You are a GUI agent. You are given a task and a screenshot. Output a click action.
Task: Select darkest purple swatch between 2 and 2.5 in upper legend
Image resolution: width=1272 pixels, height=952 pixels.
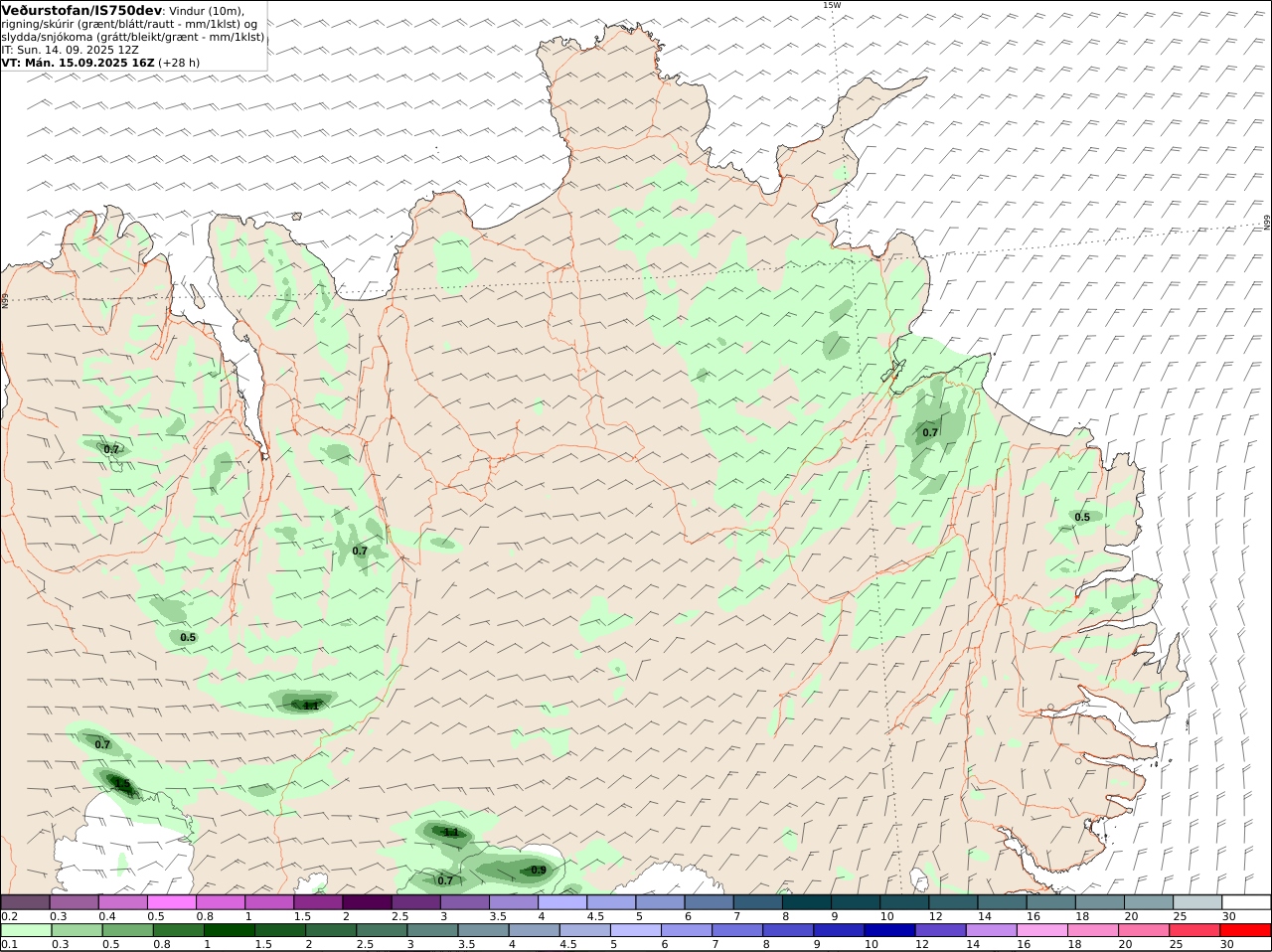click(367, 901)
